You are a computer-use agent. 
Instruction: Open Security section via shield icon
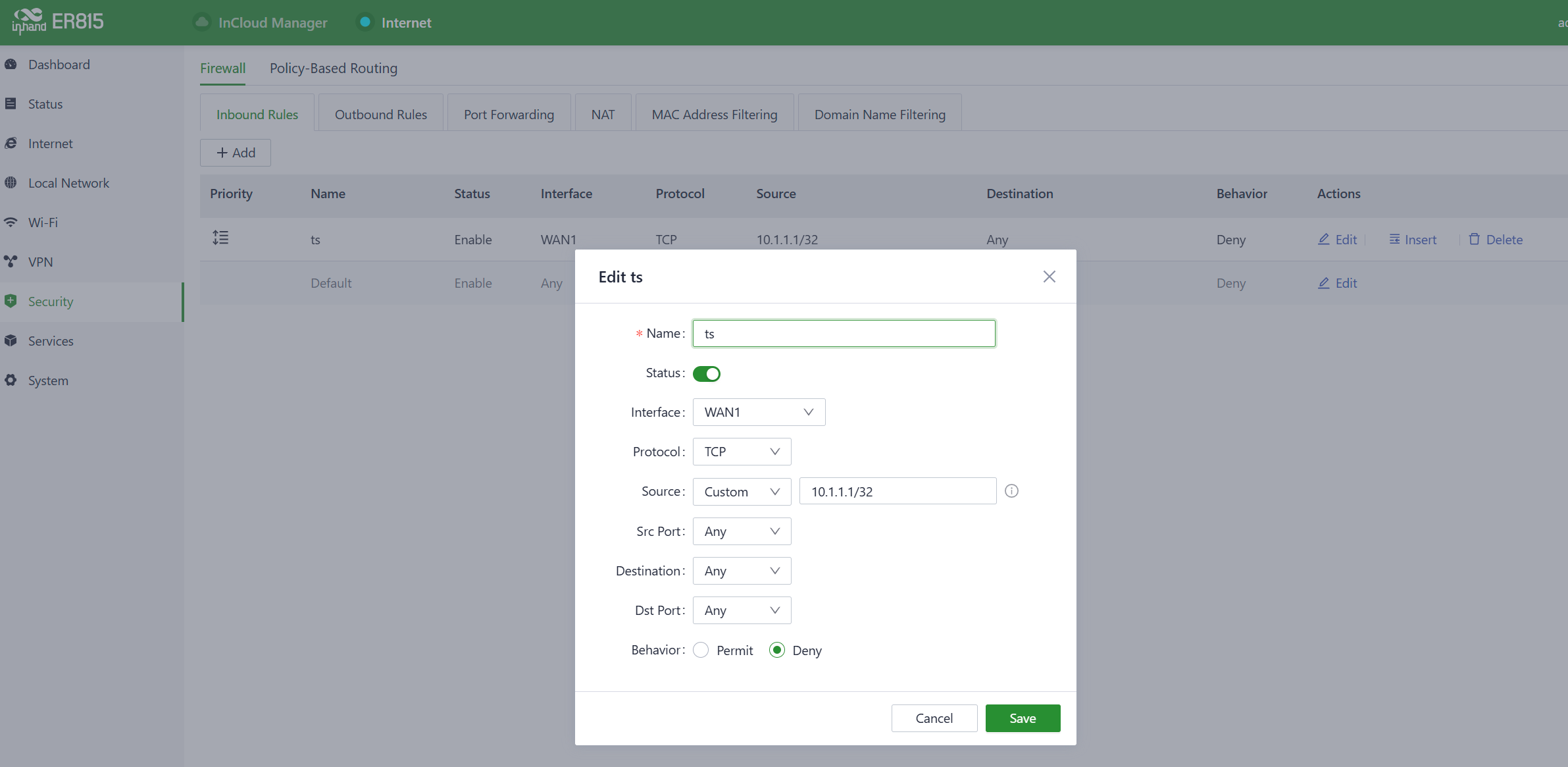tap(11, 302)
